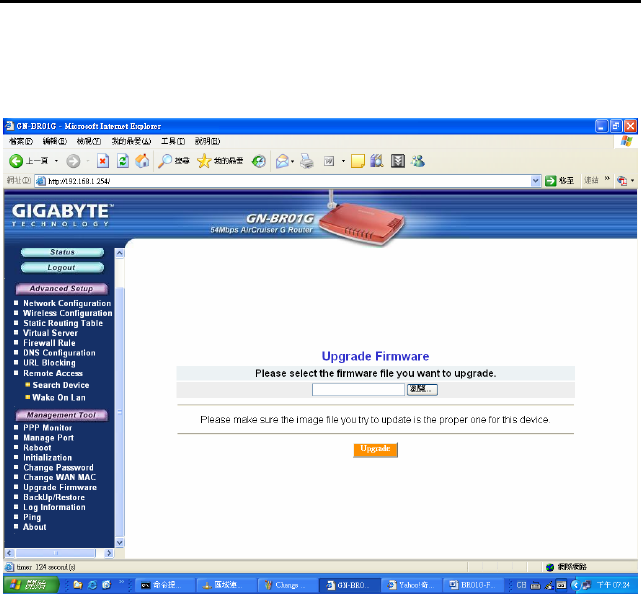The height and width of the screenshot is (594, 641).
Task: Open Favorites star toolbar icon
Action: coord(204,161)
